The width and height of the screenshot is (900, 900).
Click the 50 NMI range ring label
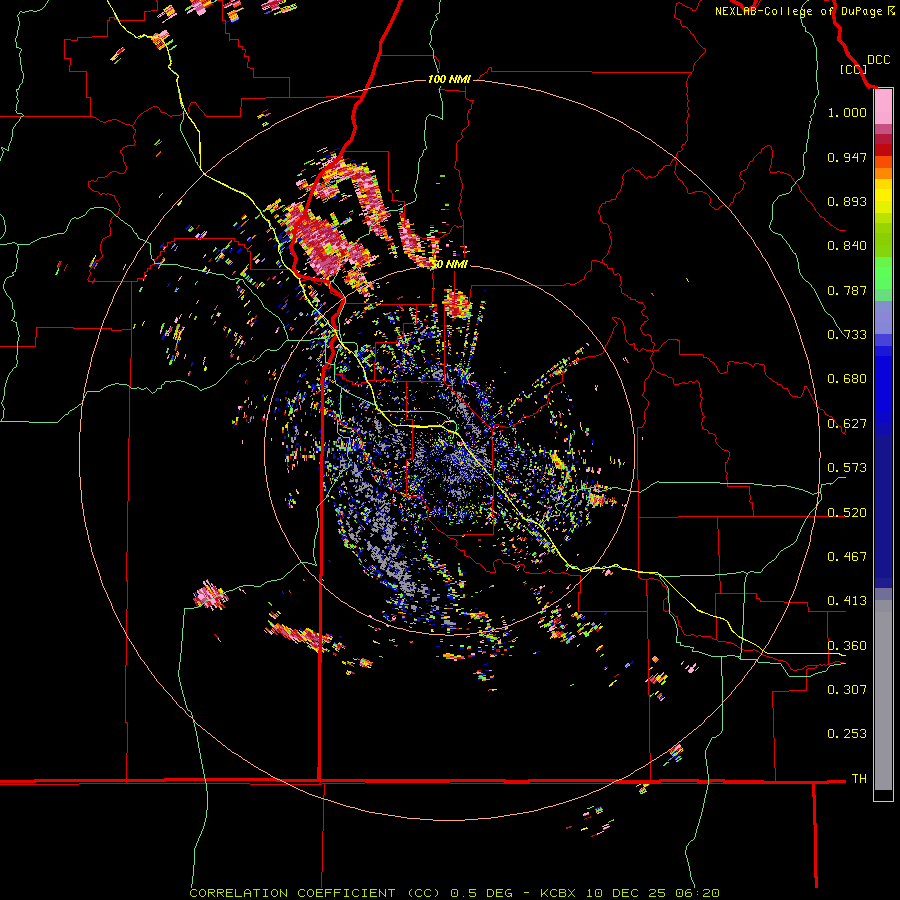point(449,265)
